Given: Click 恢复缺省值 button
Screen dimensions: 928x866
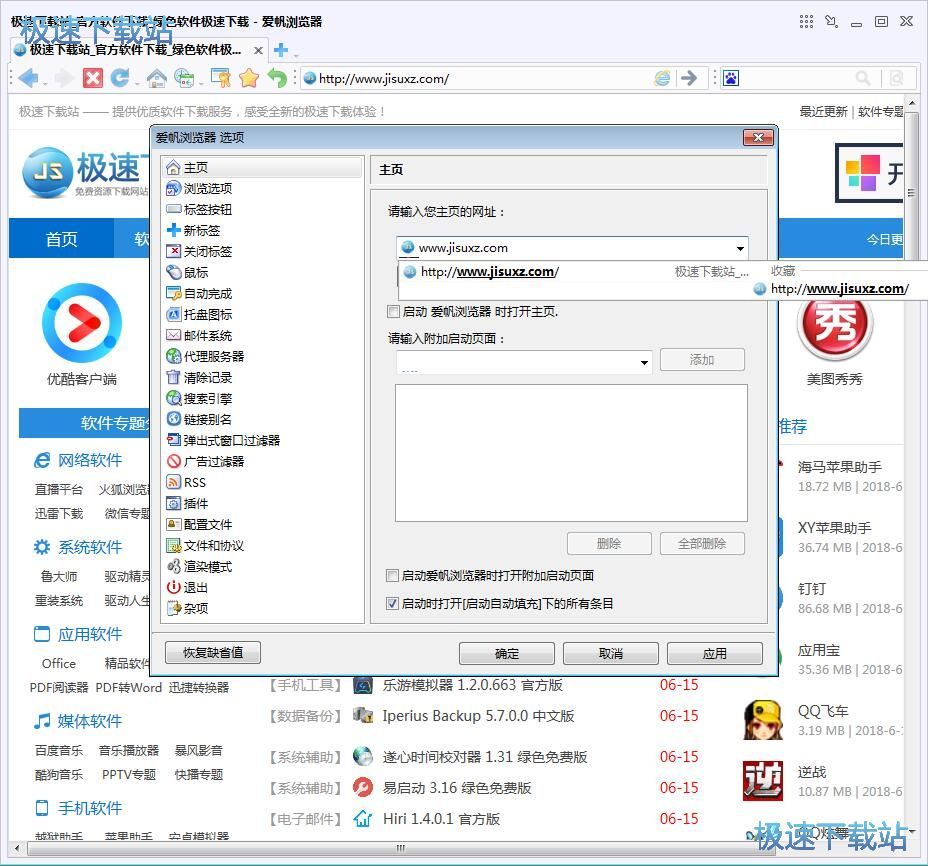Looking at the screenshot, I should pyautogui.click(x=213, y=652).
